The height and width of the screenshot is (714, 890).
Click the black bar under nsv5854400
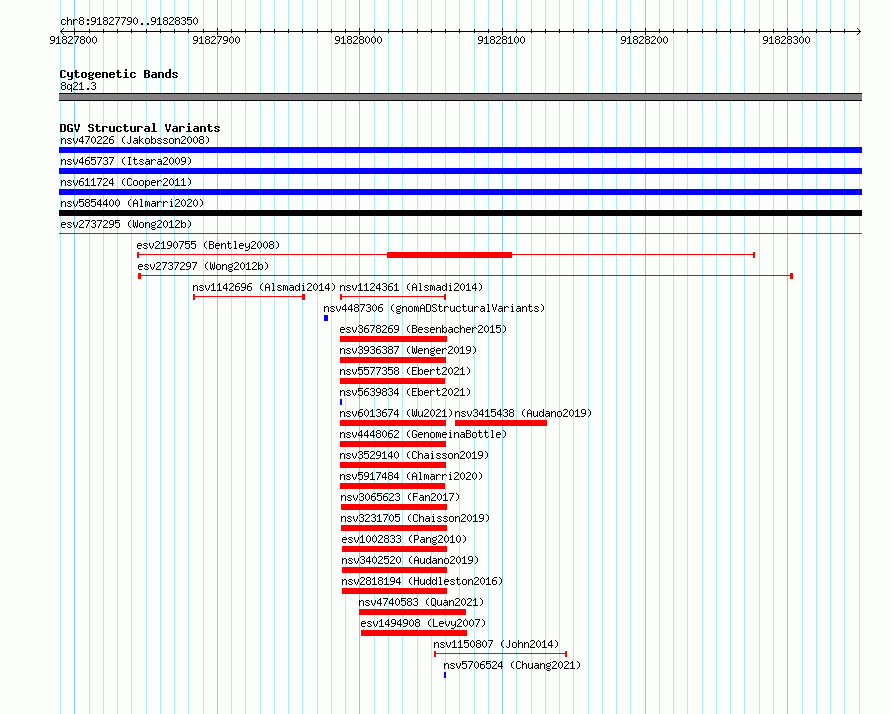[460, 213]
